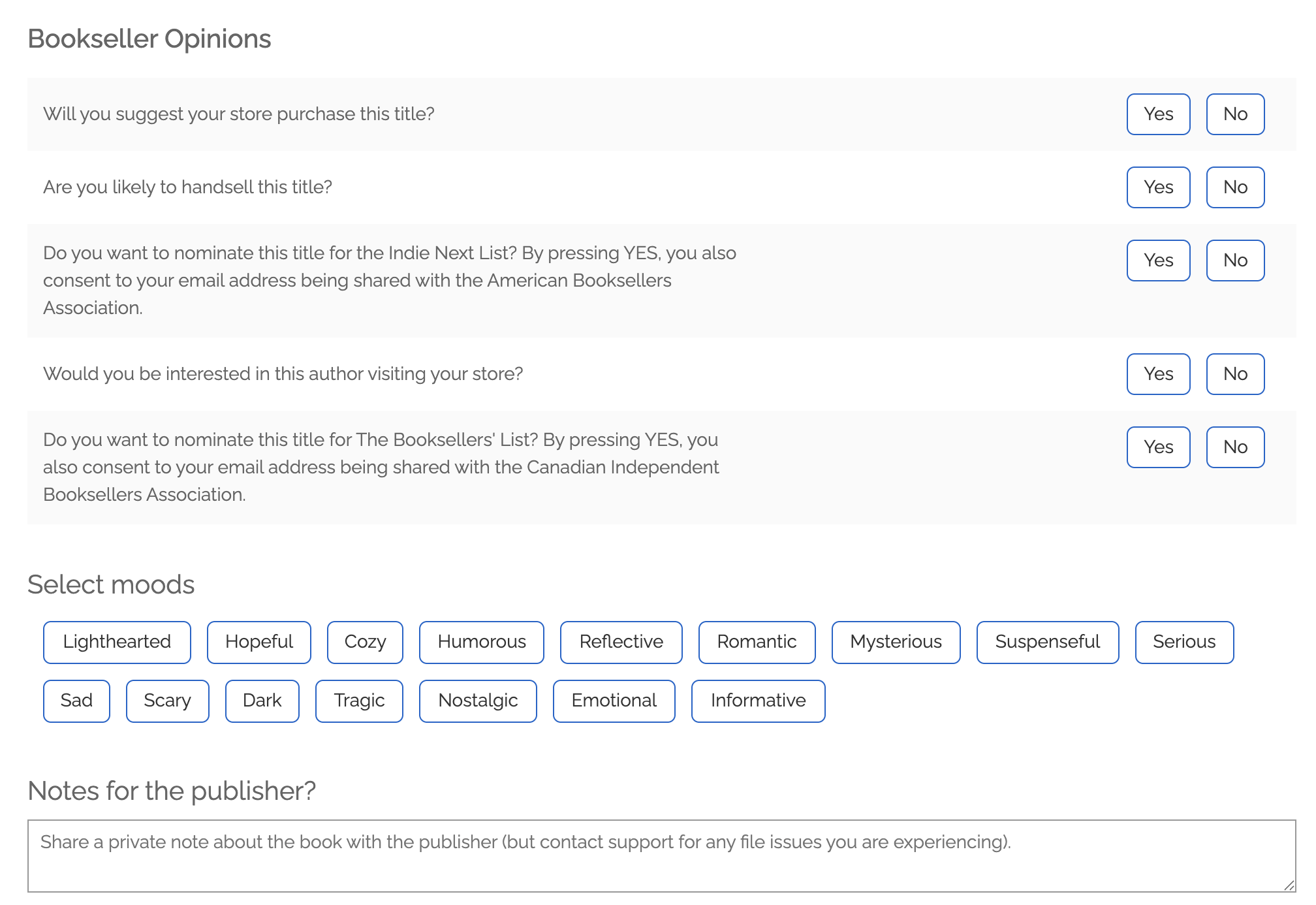
Task: Click No for Indie Next List nomination
Action: point(1235,261)
